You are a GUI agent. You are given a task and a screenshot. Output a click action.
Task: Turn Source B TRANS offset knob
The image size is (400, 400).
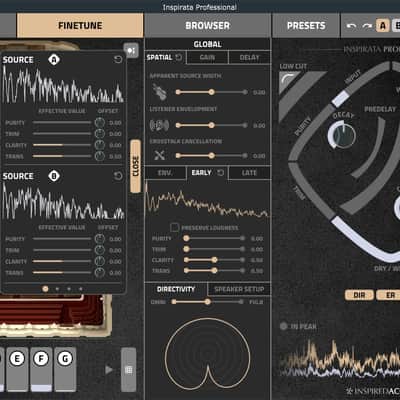click(100, 273)
